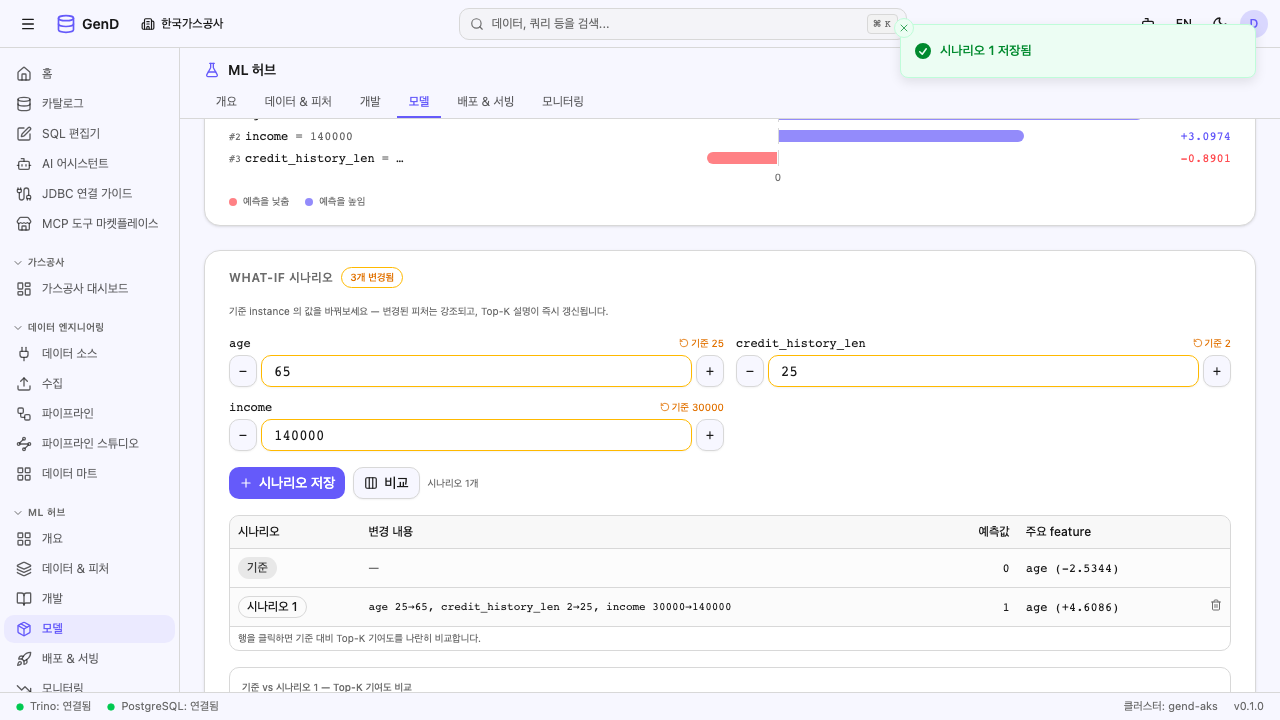Open 파이프라인 스튜디오
The width and height of the screenshot is (1280, 720).
[90, 444]
